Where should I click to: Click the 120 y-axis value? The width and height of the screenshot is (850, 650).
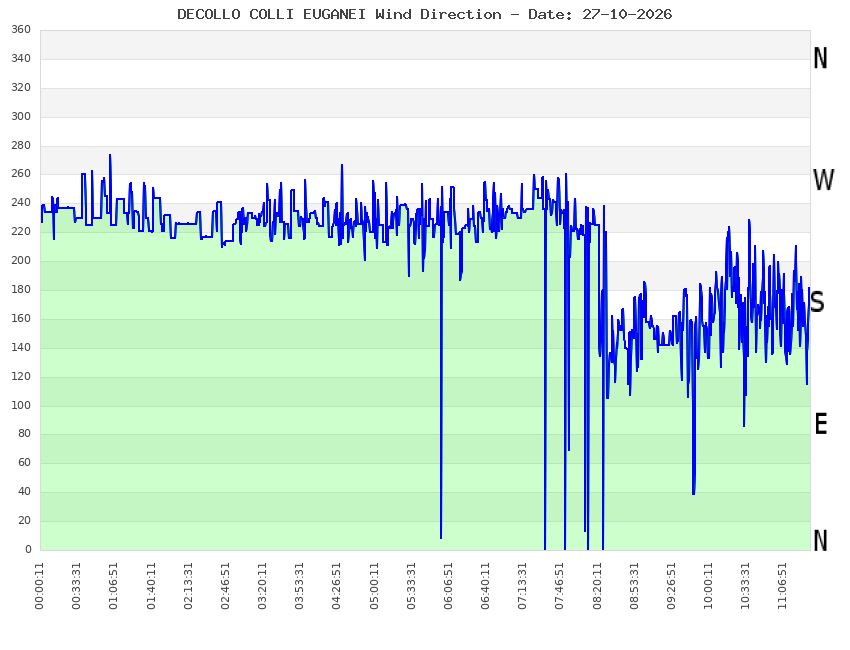[x=21, y=376]
